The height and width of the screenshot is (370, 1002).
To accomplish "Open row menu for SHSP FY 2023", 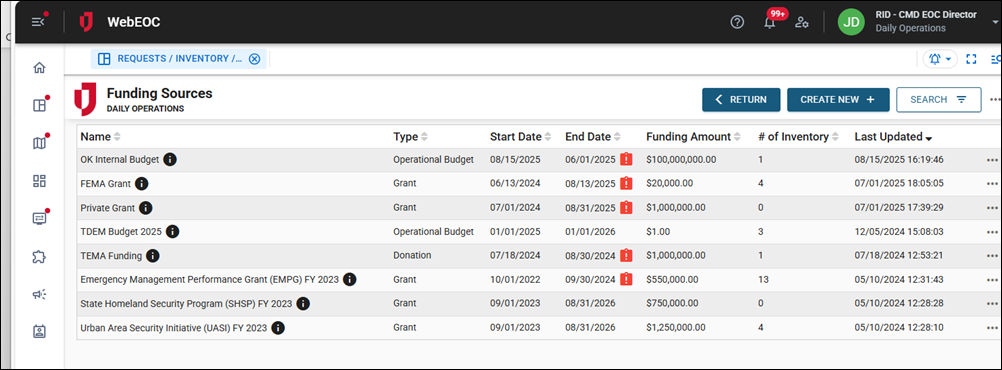I will tap(992, 304).
